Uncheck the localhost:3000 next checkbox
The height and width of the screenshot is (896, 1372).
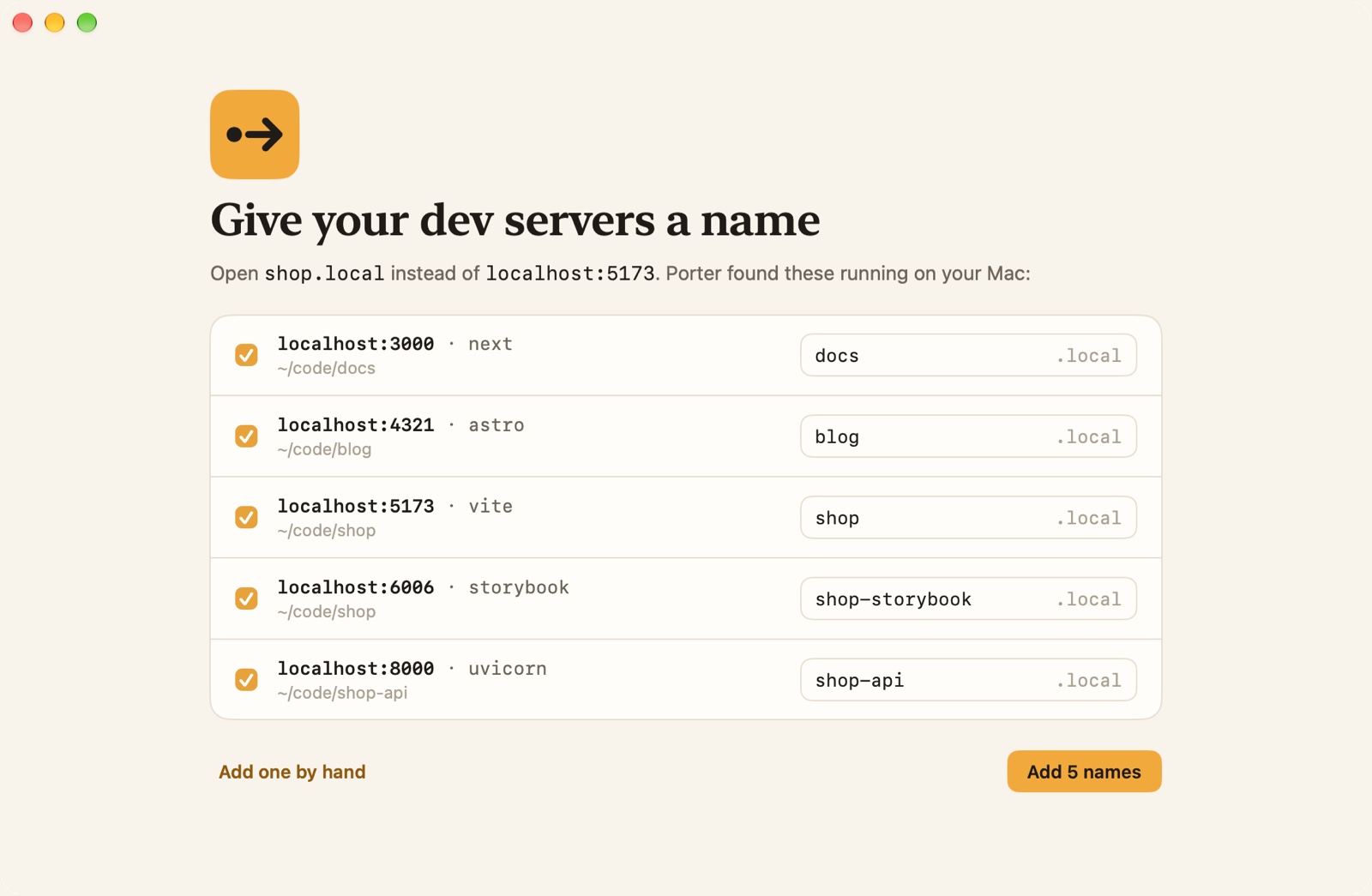click(246, 355)
